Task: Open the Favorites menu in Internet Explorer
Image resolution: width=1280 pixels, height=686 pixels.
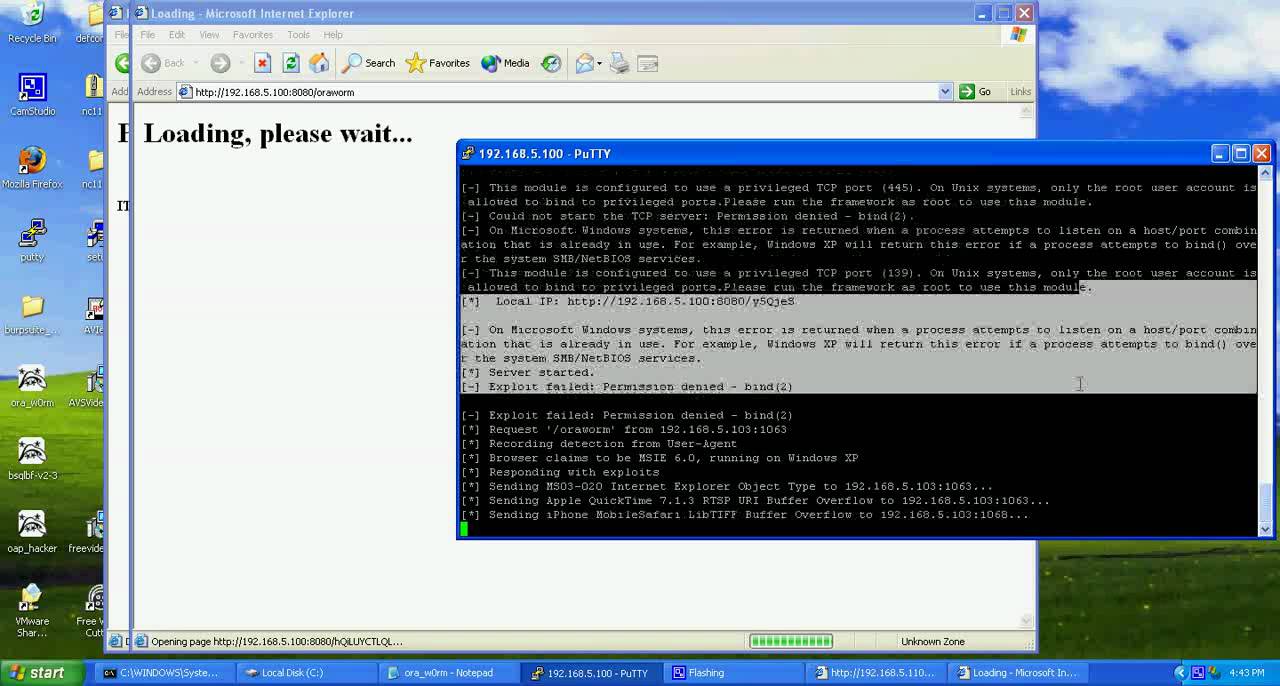Action: click(252, 35)
